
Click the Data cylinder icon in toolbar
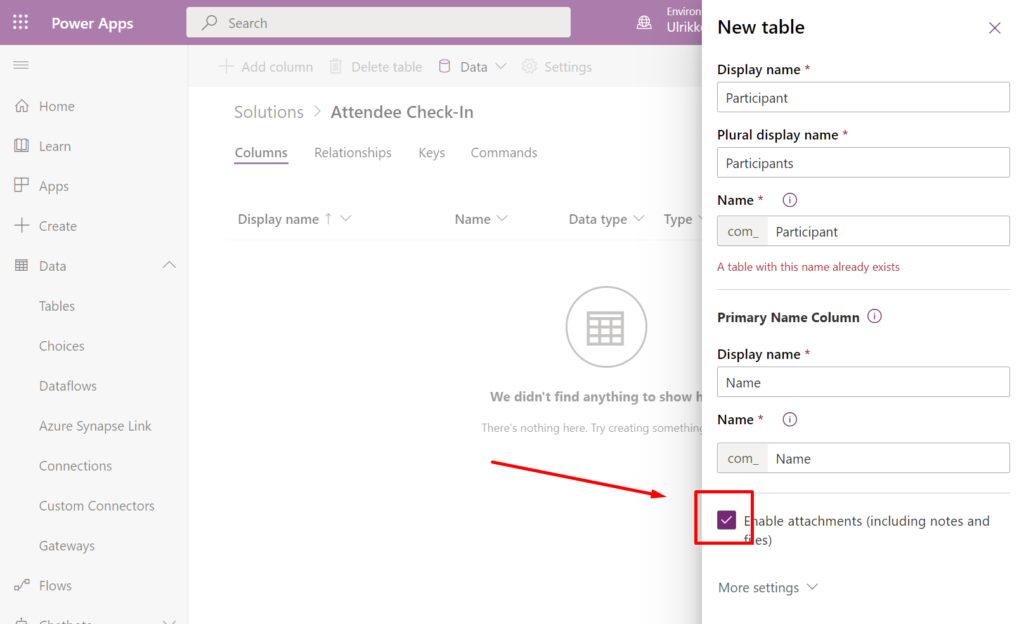[x=444, y=66]
